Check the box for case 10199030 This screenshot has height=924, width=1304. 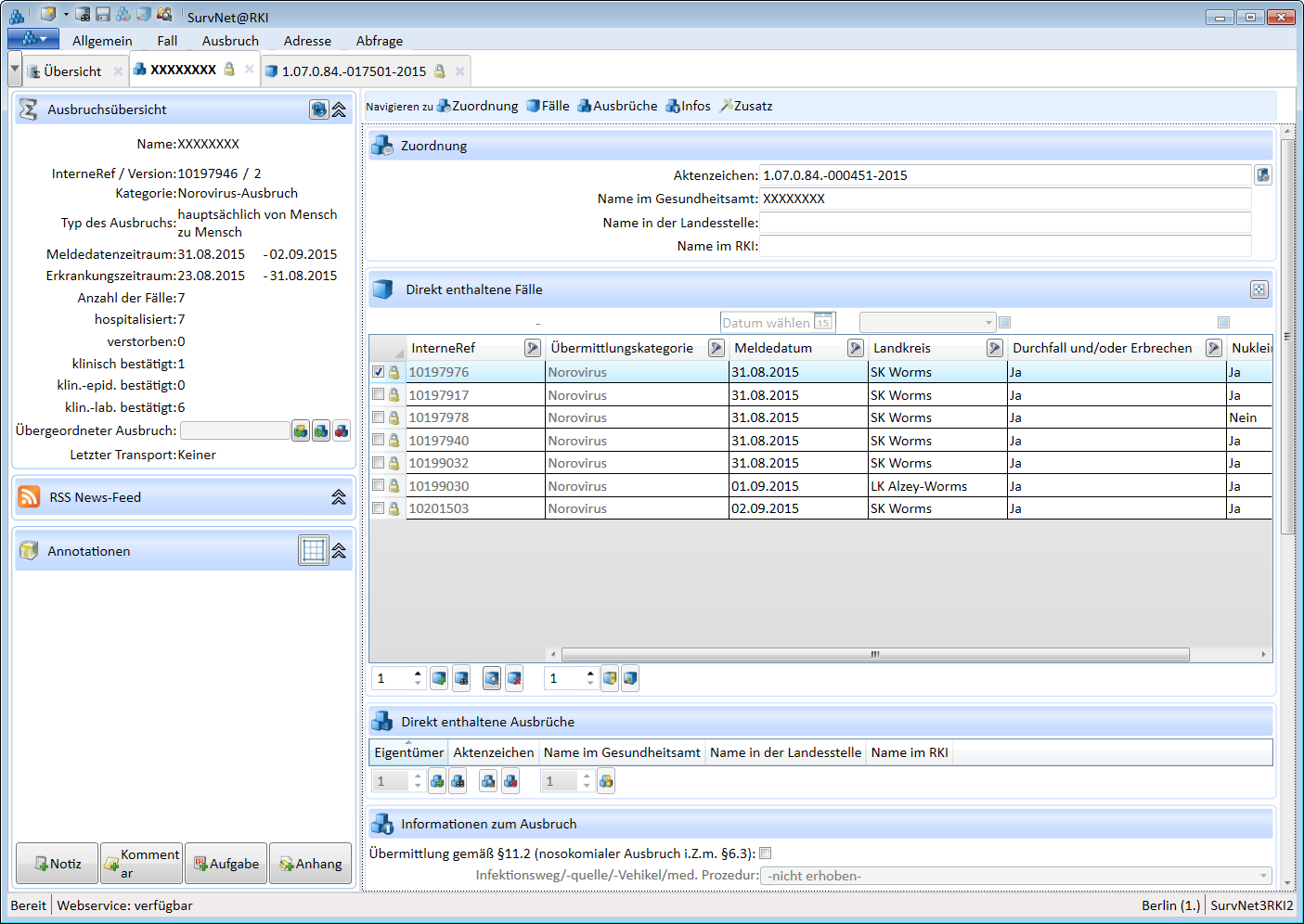point(379,485)
